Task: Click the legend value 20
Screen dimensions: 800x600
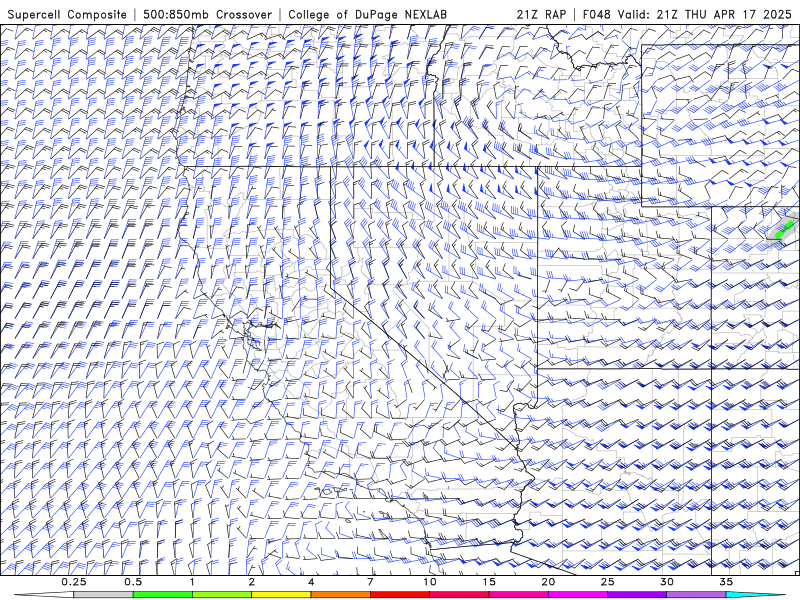Action: pyautogui.click(x=548, y=582)
